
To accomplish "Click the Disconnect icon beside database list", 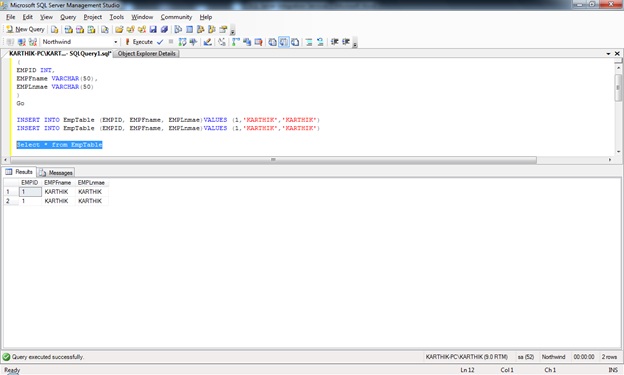I will tap(22, 42).
